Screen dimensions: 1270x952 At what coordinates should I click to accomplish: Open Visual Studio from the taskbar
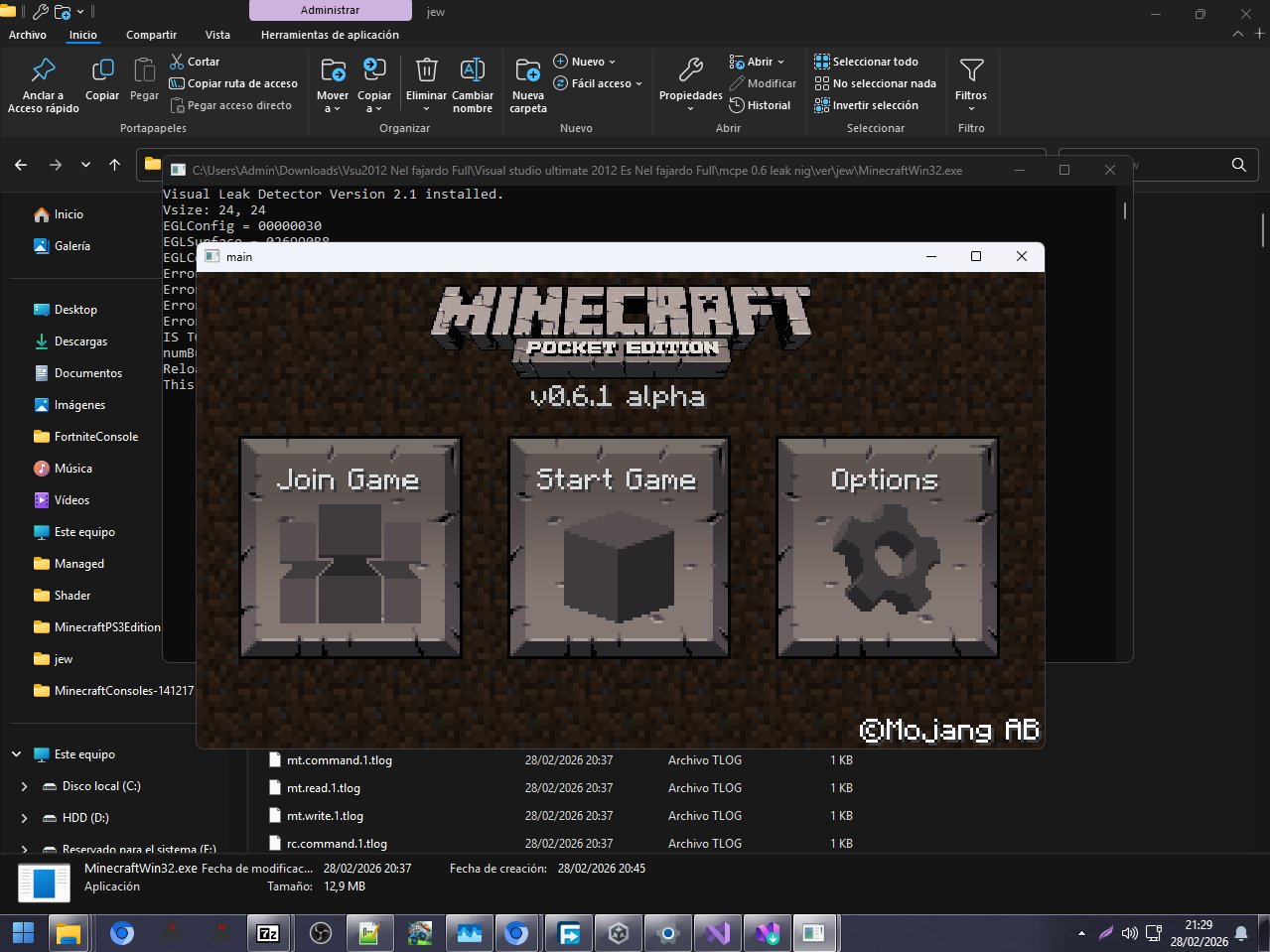(718, 934)
